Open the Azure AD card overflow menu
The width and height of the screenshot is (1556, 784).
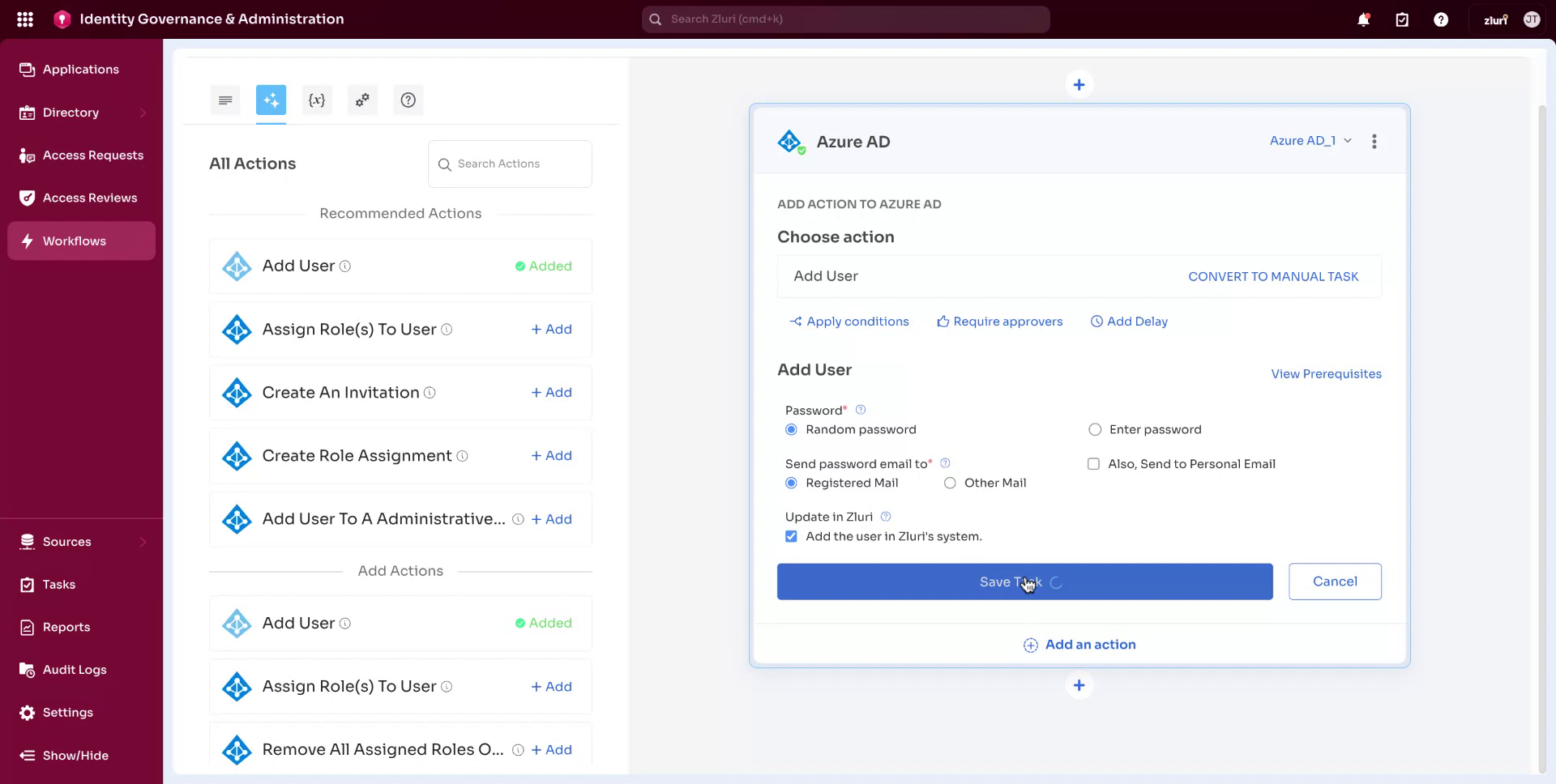pyautogui.click(x=1374, y=141)
